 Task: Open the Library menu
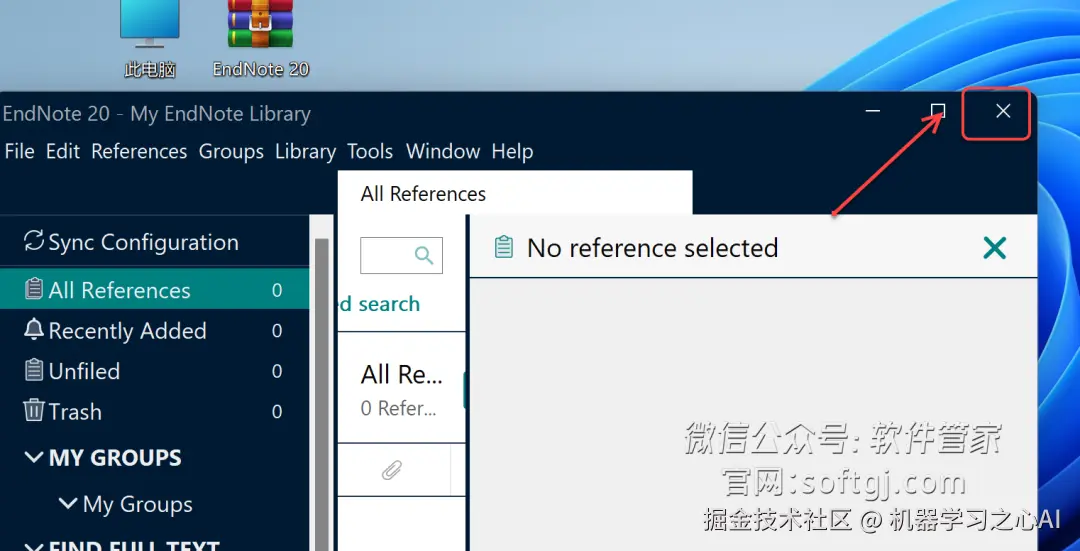(305, 152)
